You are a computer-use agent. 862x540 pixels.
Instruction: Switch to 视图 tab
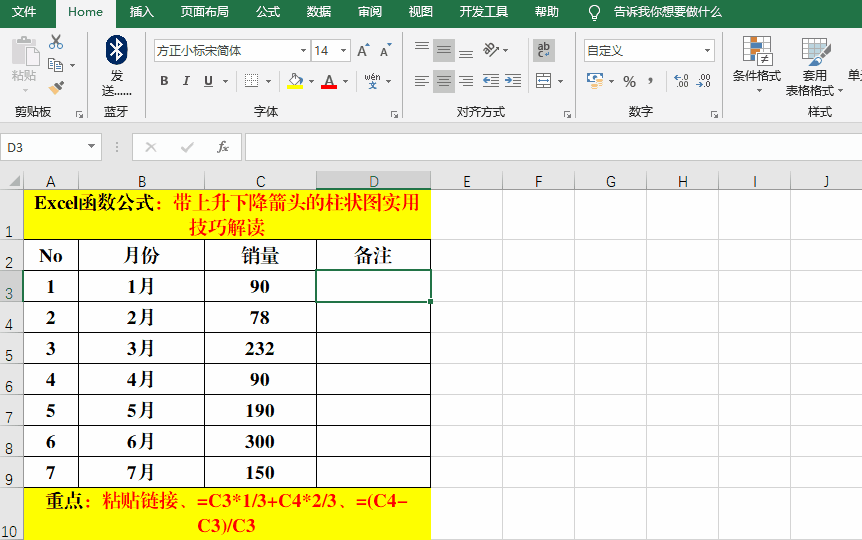click(421, 12)
